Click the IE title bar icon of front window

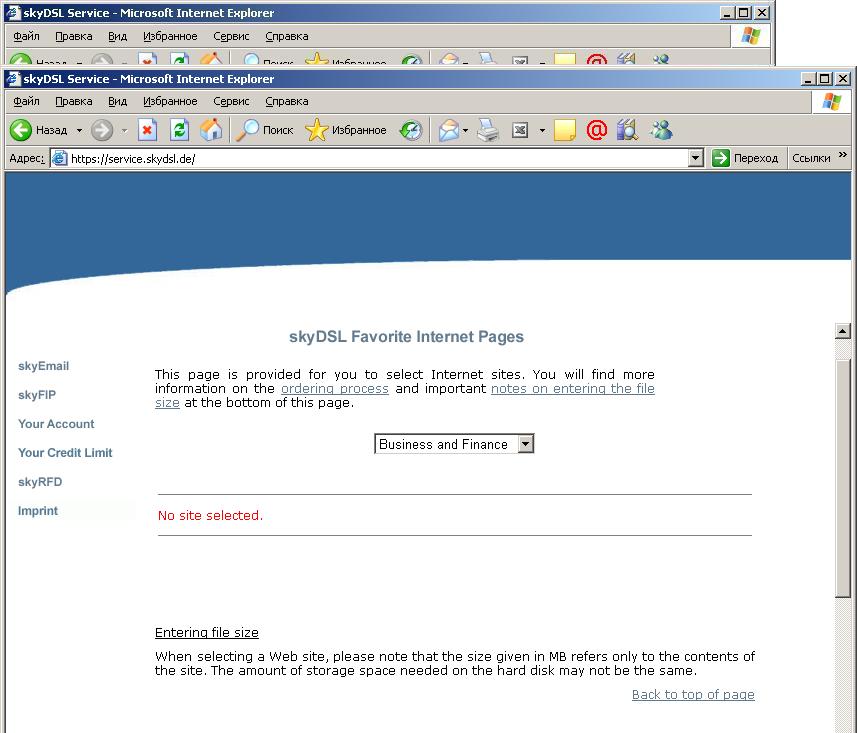(14, 79)
